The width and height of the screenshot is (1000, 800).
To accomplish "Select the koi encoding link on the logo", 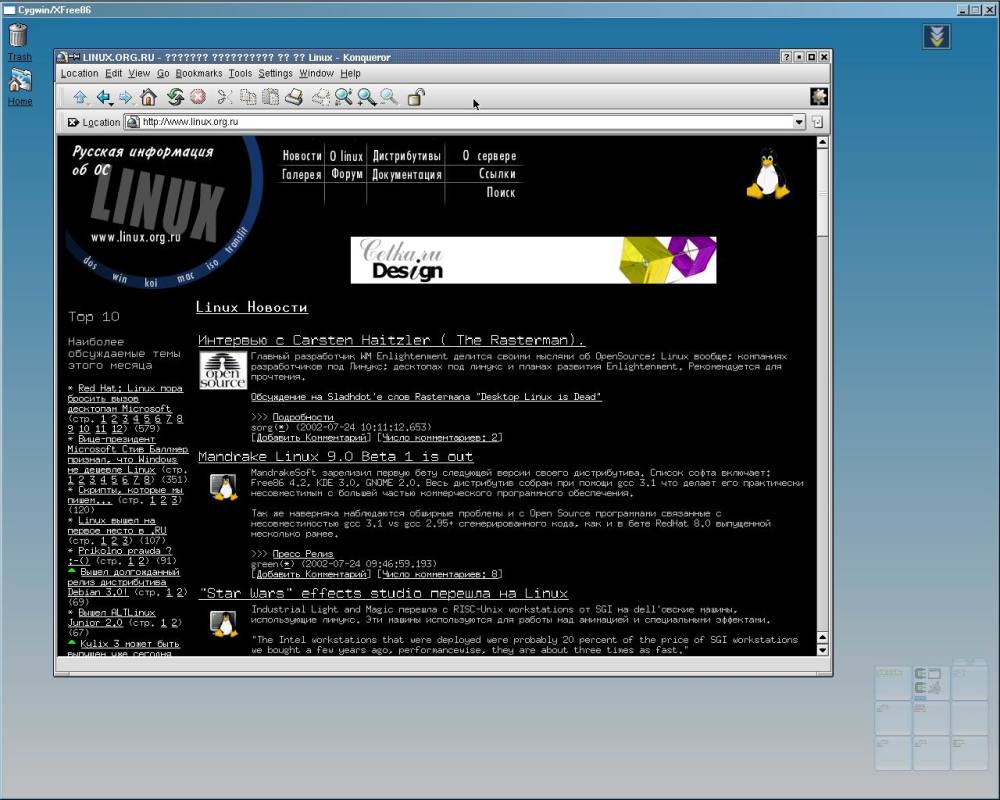I will click(151, 283).
